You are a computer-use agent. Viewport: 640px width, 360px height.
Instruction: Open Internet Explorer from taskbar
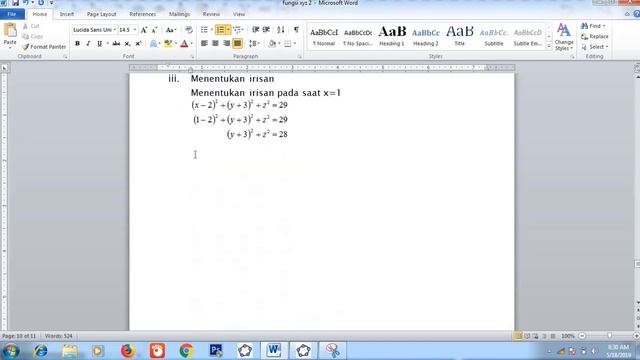coord(40,351)
